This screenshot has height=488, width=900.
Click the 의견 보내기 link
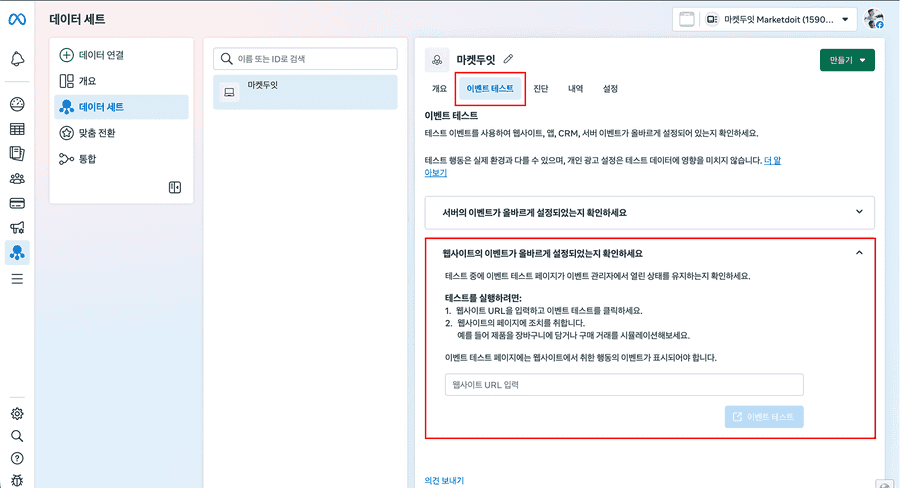click(444, 481)
